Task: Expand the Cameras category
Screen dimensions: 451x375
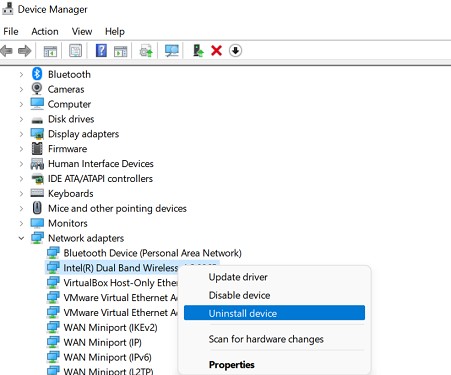Action: [x=21, y=89]
